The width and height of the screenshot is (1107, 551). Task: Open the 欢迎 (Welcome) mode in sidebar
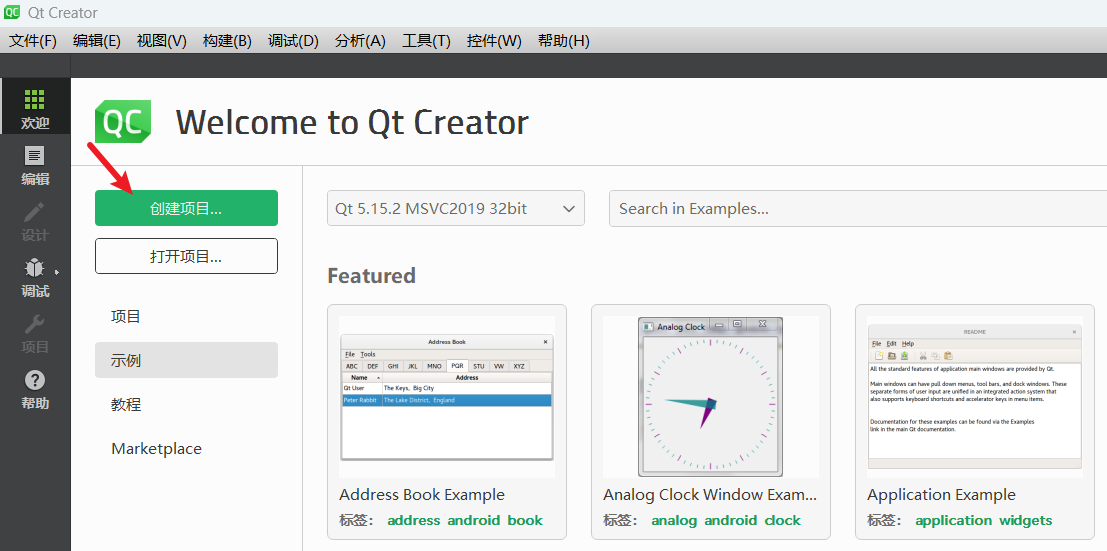pos(35,107)
